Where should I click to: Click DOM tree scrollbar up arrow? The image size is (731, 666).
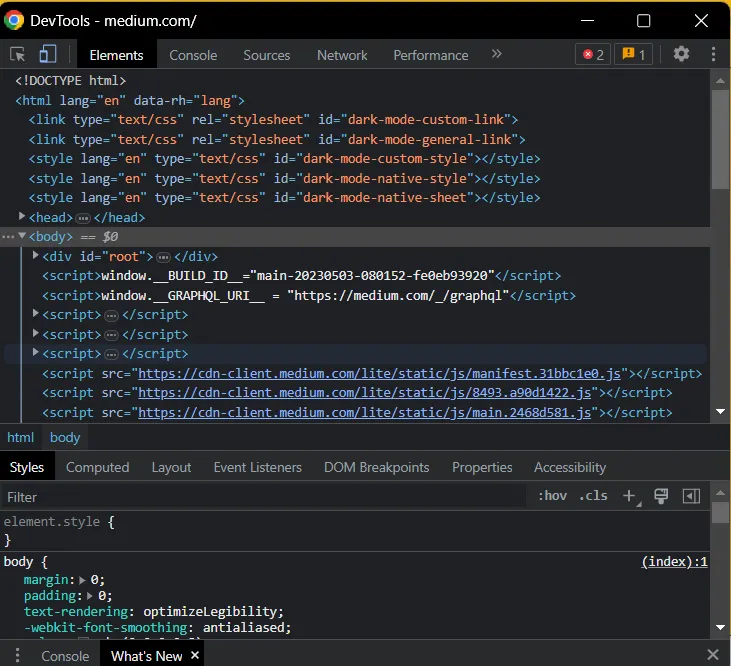(720, 81)
